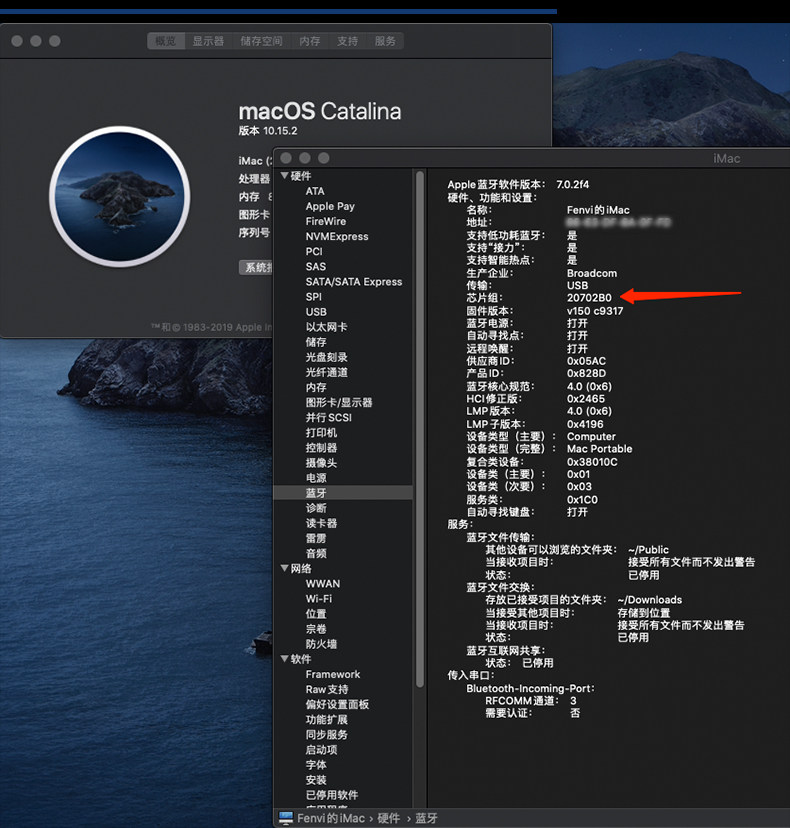Open the 储存空间 tab
Image resolution: width=790 pixels, height=828 pixels.
point(261,41)
